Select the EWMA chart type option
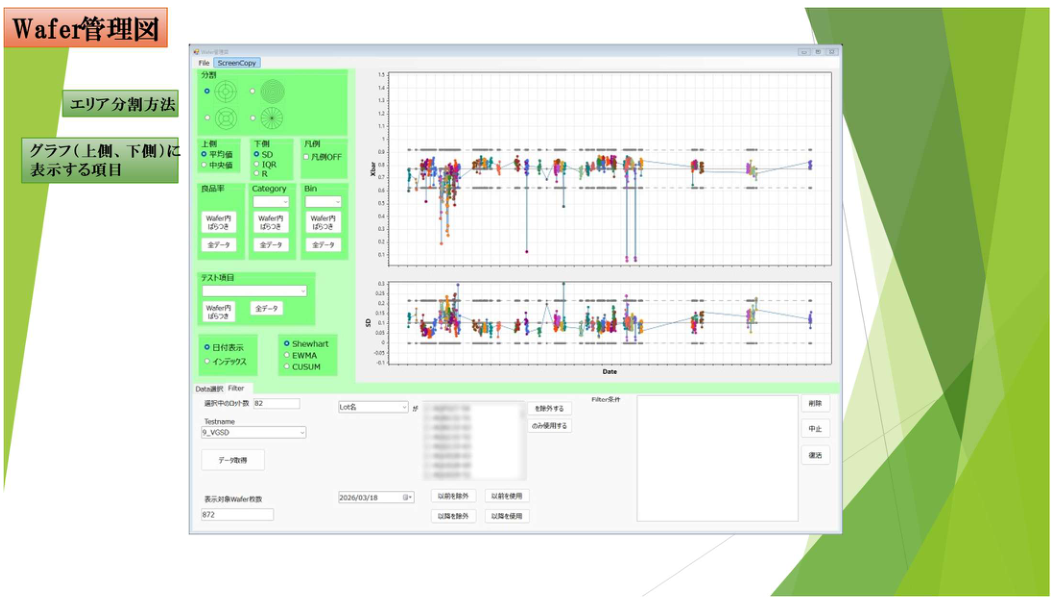 click(287, 355)
